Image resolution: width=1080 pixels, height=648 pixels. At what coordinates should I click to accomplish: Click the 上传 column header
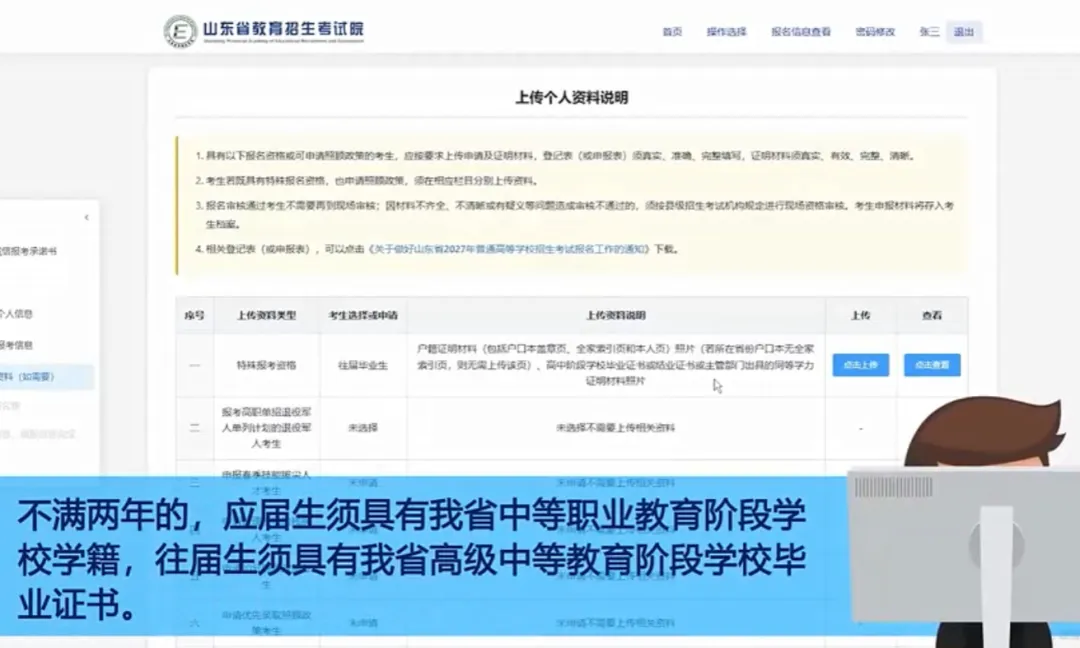860,315
